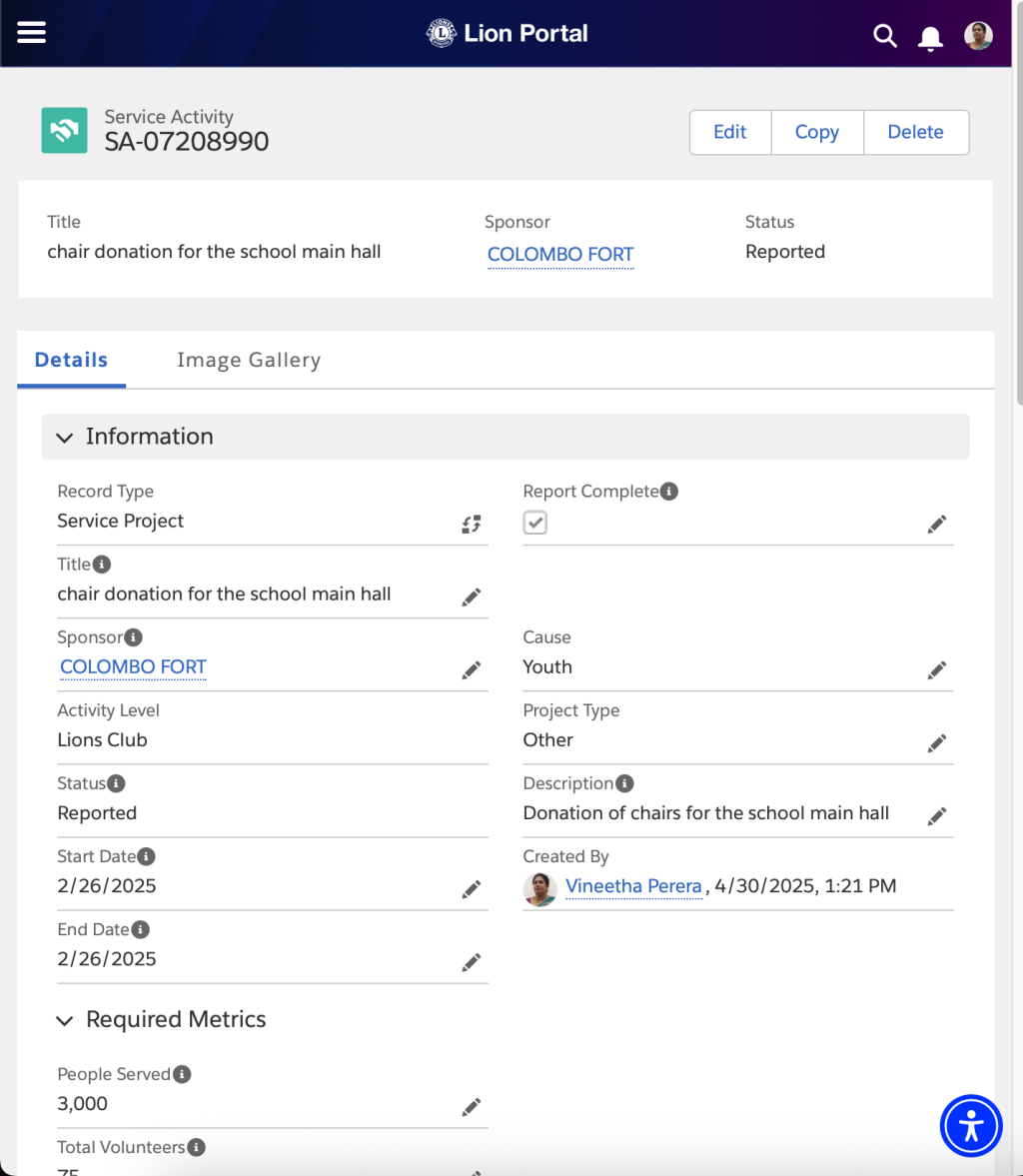Screen dimensions: 1023x1176
Task: Toggle the Report Complete checkbox
Action: pyautogui.click(x=534, y=522)
